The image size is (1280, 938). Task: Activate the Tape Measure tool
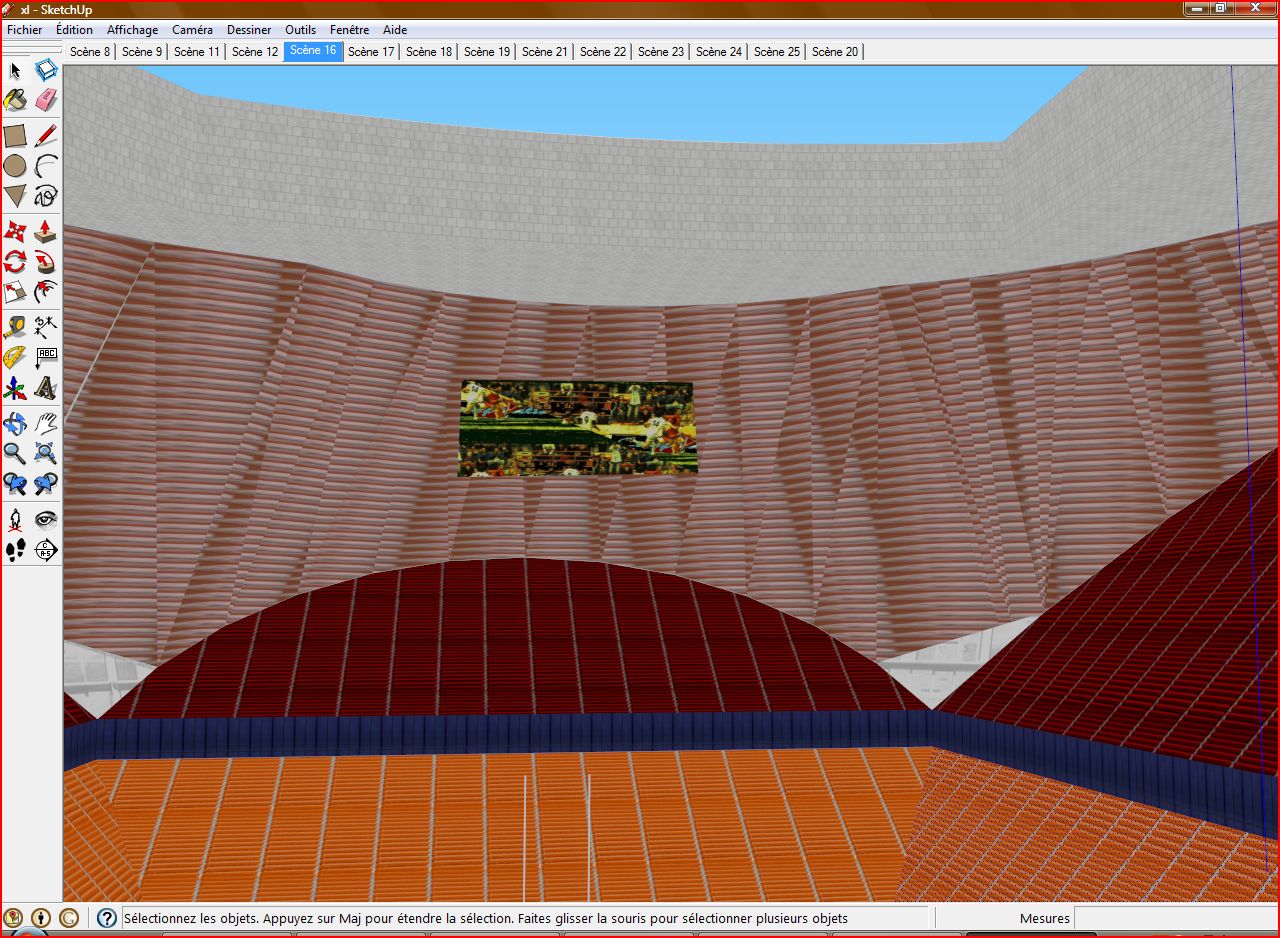[x=15, y=327]
